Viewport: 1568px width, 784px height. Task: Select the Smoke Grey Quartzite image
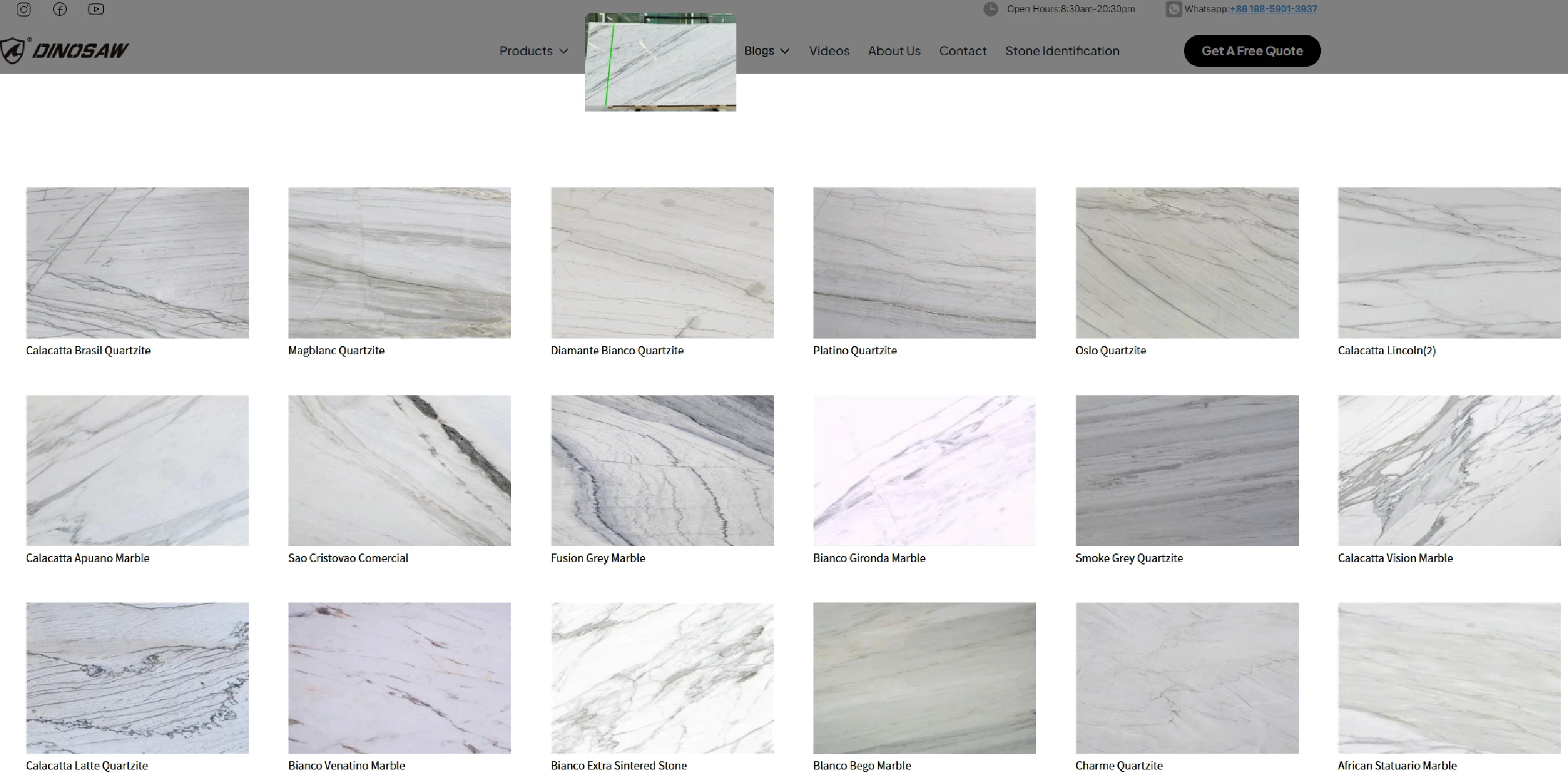pos(1186,470)
